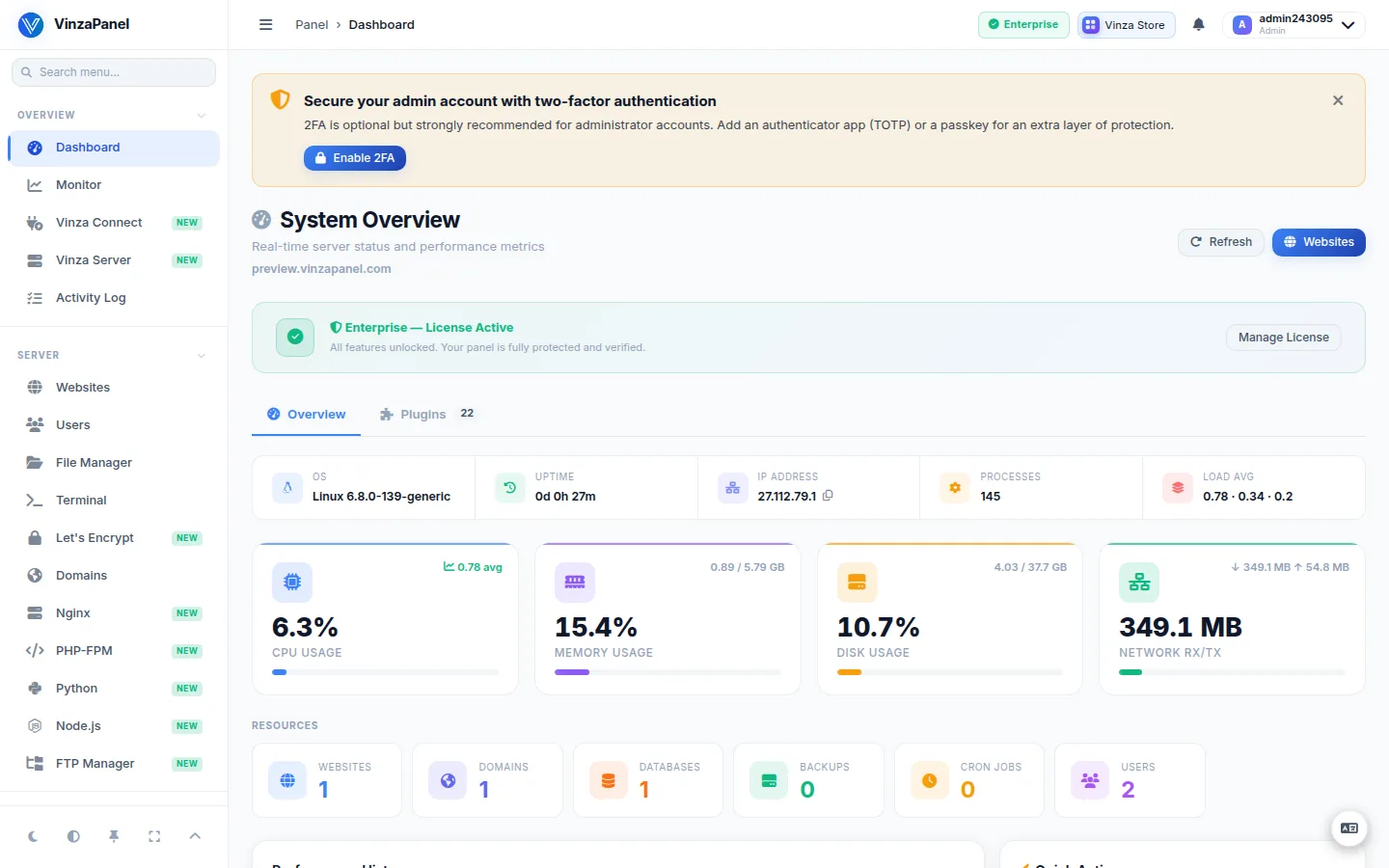Click the disk icon in Disk Usage card

click(857, 583)
